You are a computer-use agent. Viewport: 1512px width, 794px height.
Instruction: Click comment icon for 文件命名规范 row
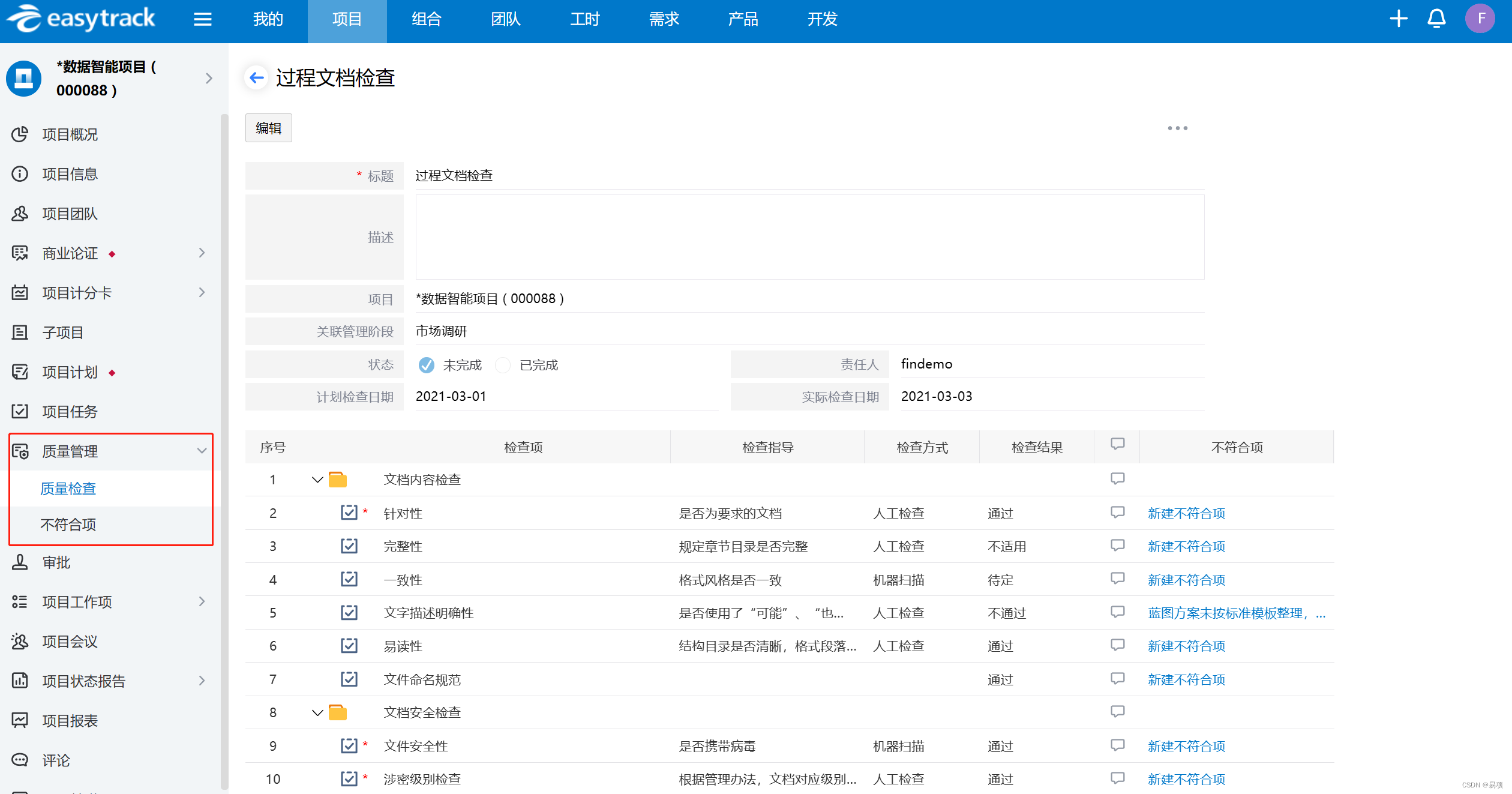pyautogui.click(x=1117, y=679)
